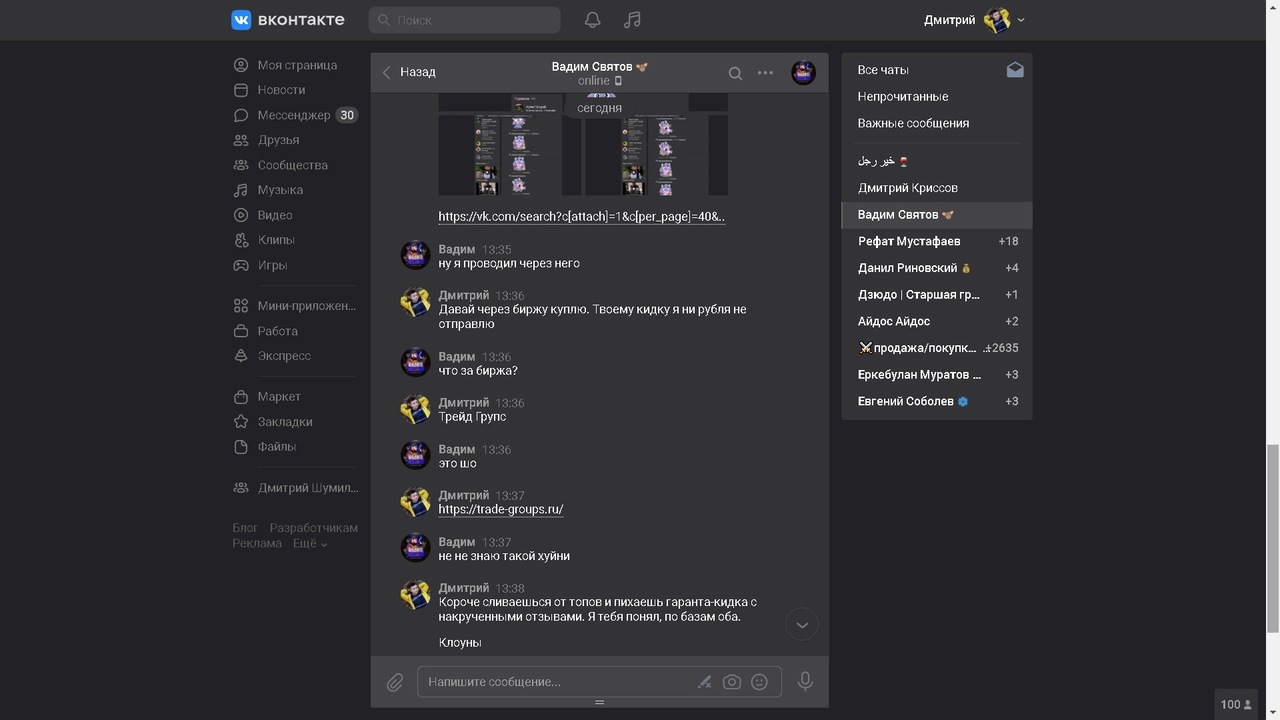Open the chat actions three-dot menu
1280x720 pixels.
click(765, 73)
